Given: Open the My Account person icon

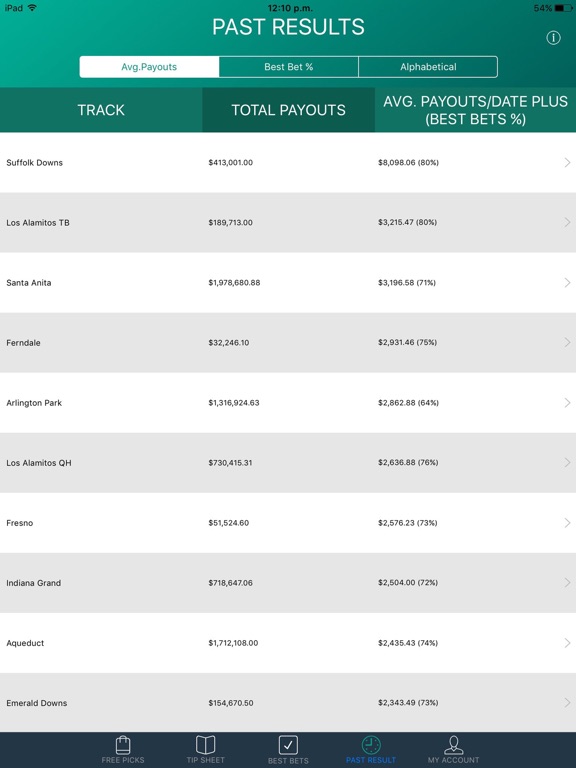Looking at the screenshot, I should [454, 745].
